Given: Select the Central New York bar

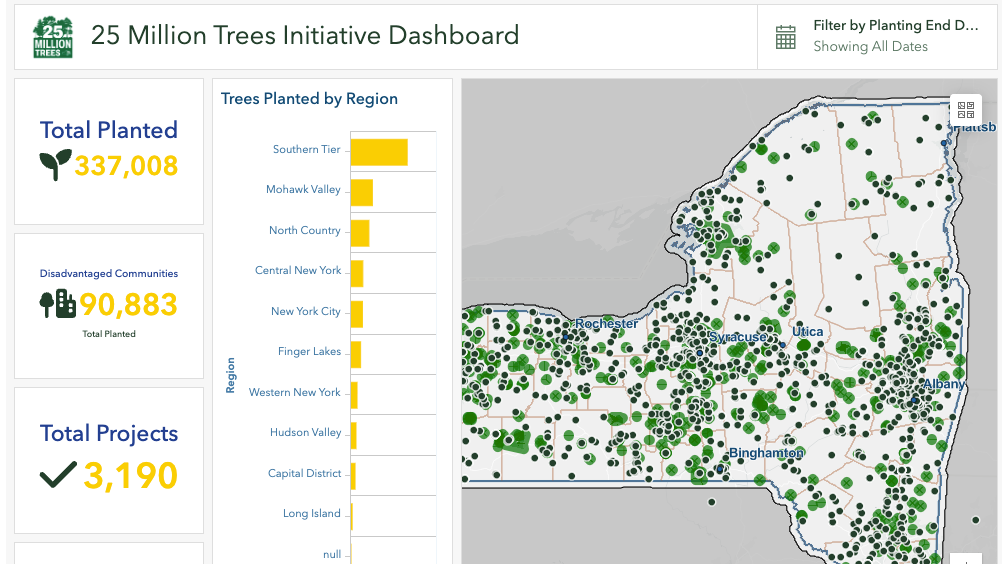Looking at the screenshot, I should click(357, 273).
